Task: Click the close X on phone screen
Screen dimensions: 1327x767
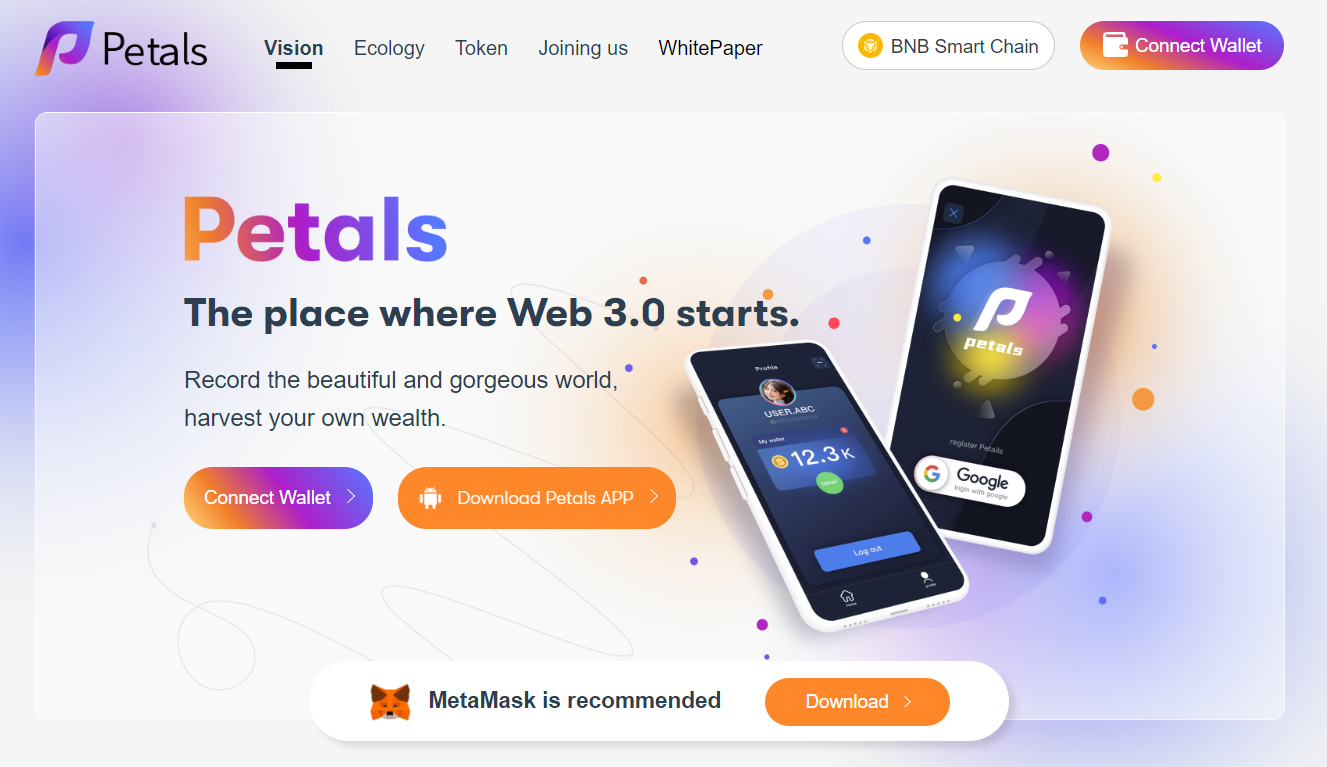Action: click(953, 213)
